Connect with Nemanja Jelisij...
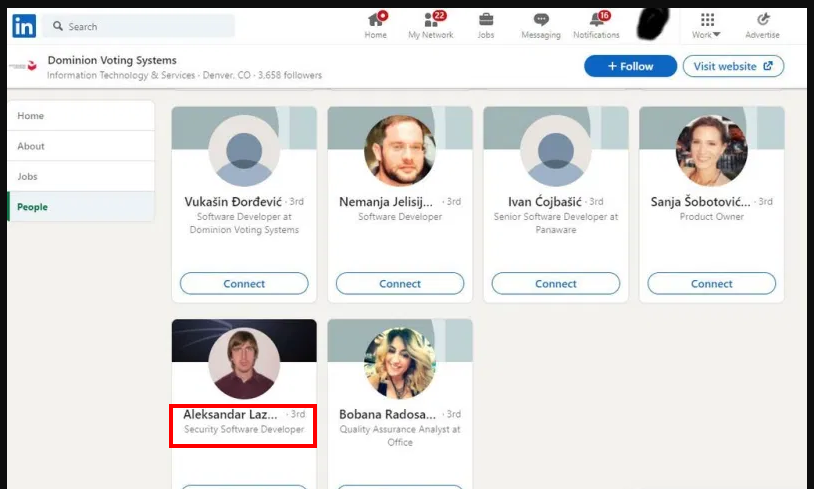This screenshot has height=489, width=814. (x=400, y=284)
